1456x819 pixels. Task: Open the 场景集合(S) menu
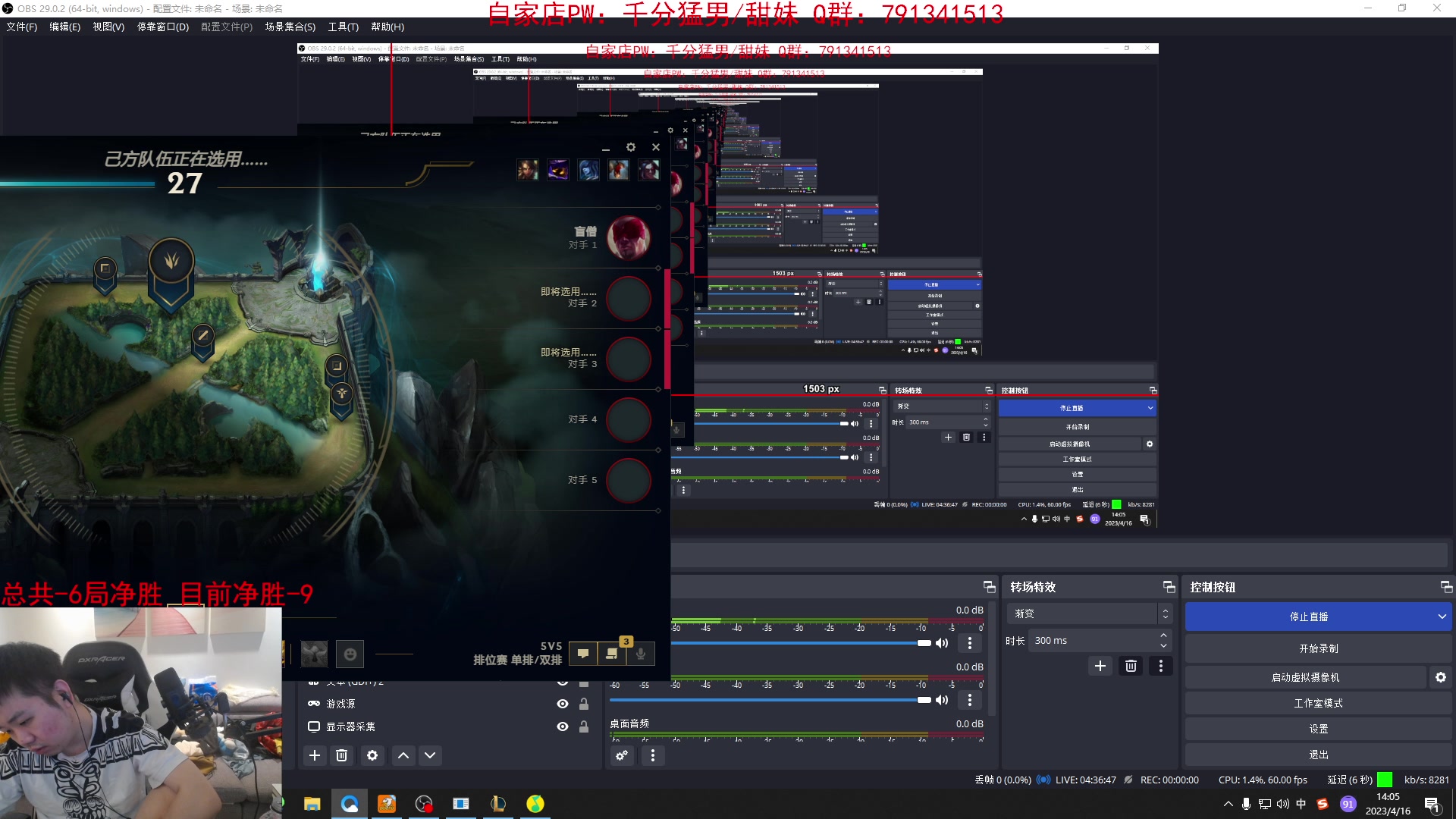(290, 27)
